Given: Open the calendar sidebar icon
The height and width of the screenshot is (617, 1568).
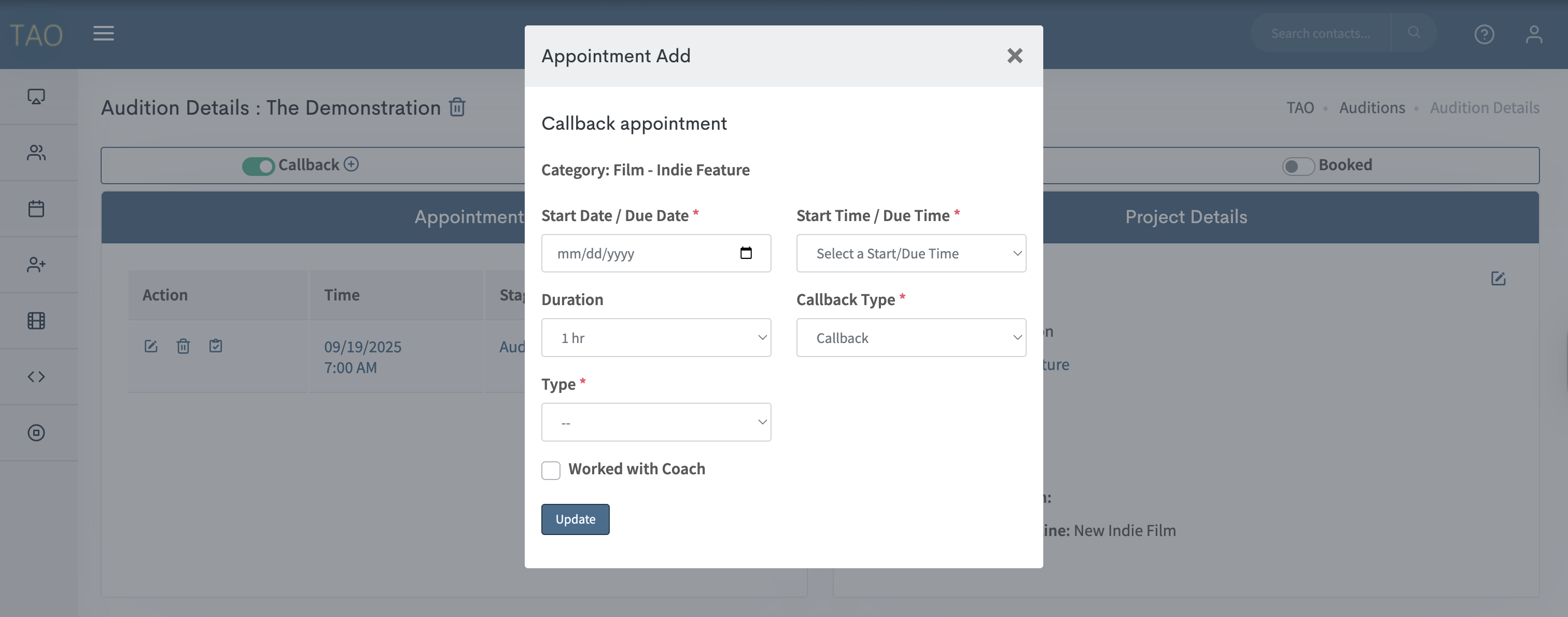Looking at the screenshot, I should point(36,209).
